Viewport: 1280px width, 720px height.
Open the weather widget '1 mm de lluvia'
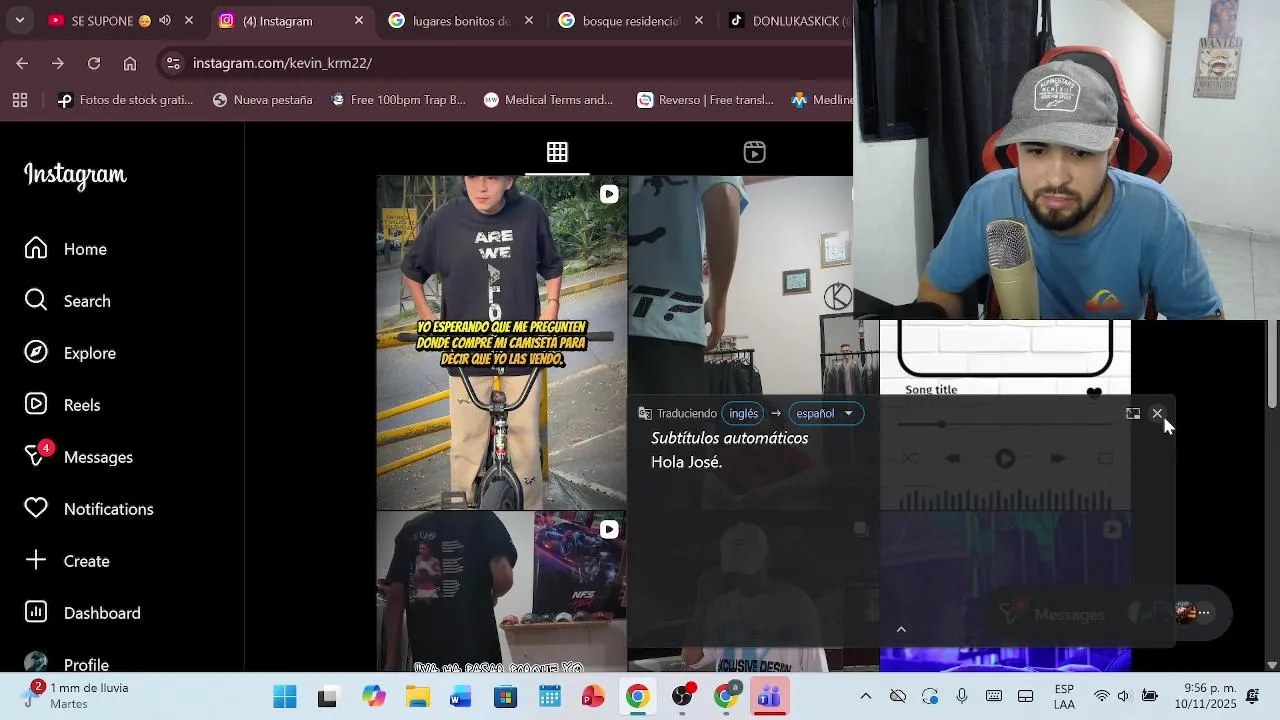[78, 696]
